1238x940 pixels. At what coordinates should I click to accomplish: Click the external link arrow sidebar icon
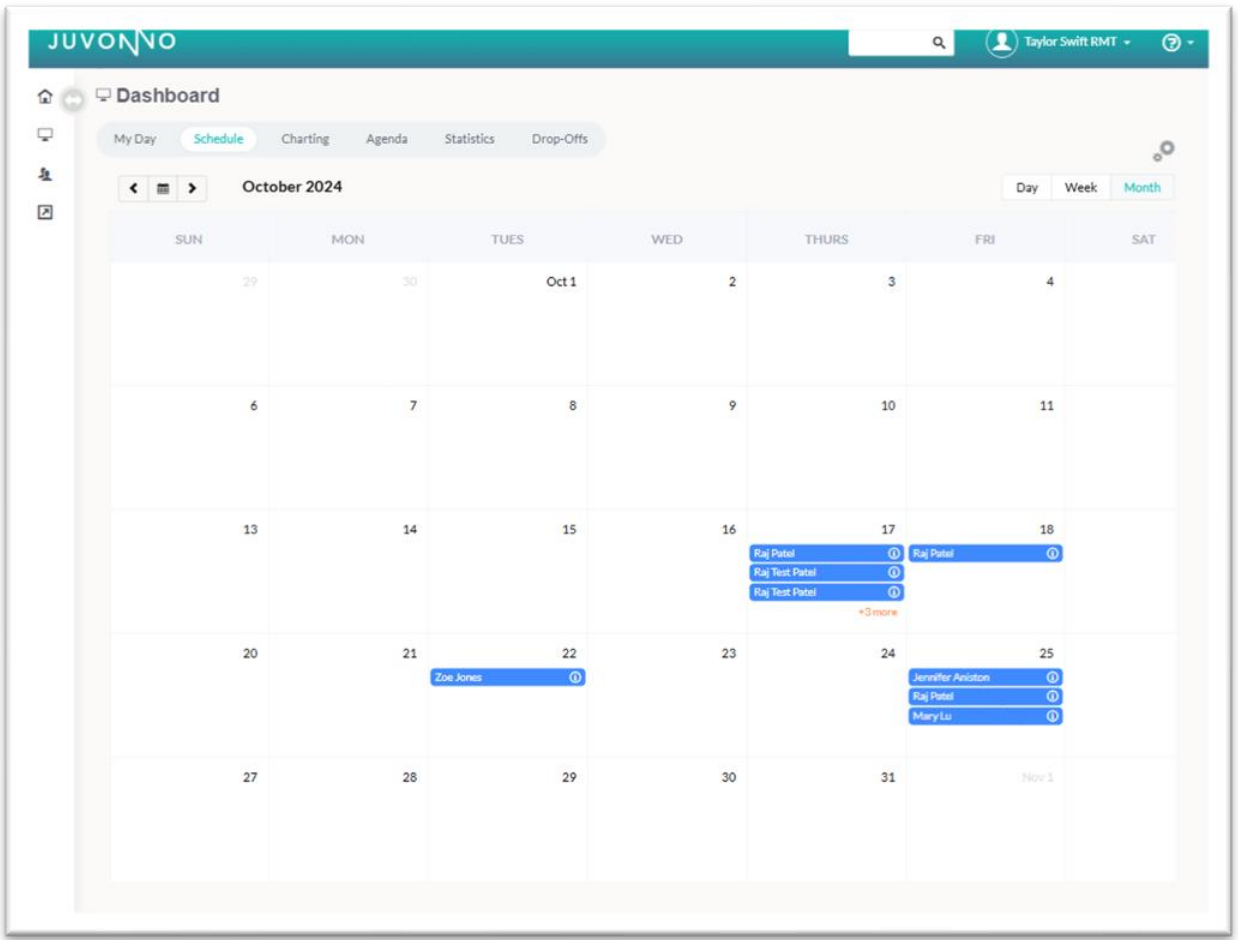pyautogui.click(x=44, y=212)
